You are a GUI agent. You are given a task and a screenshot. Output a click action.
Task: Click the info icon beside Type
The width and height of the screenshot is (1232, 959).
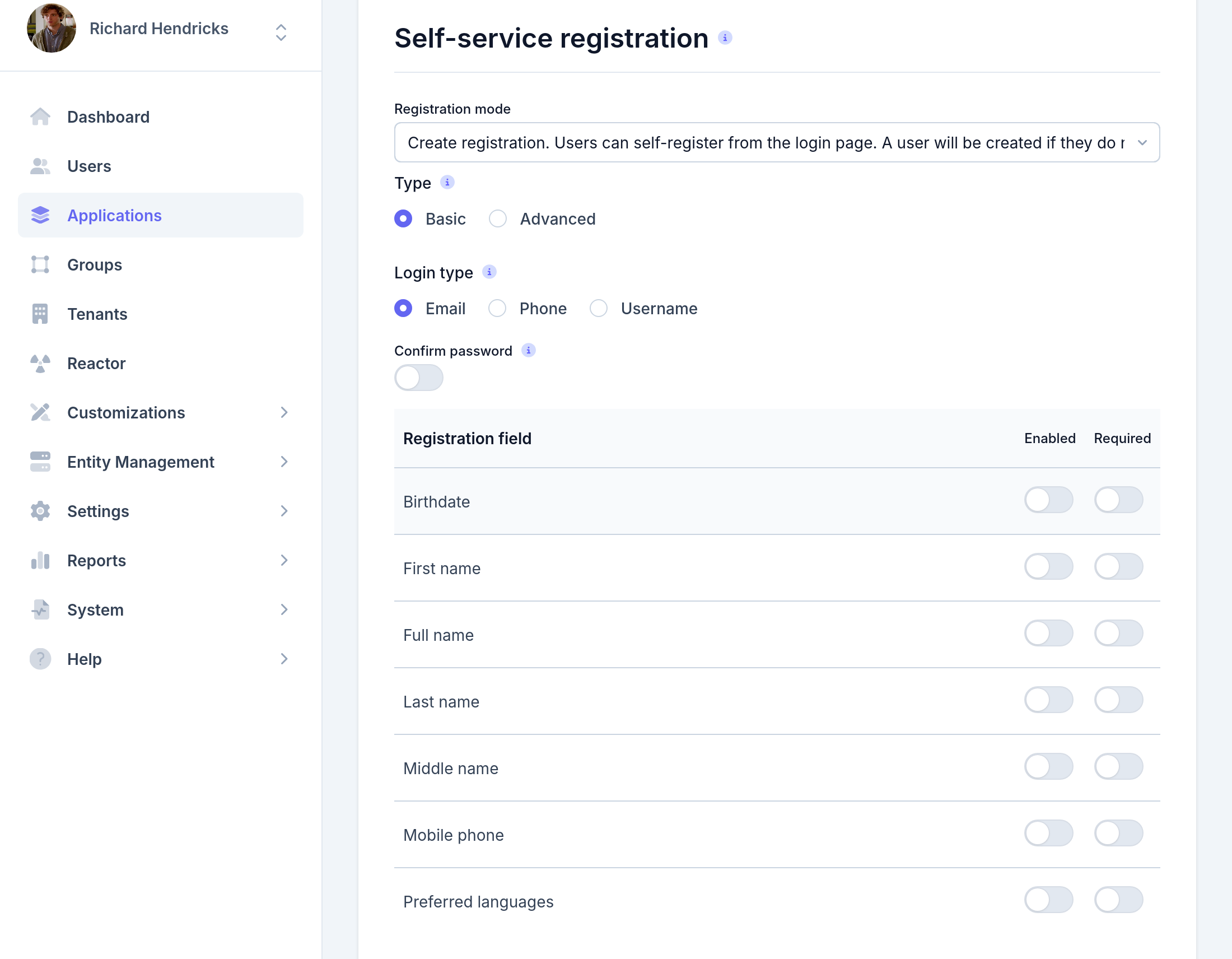(447, 182)
